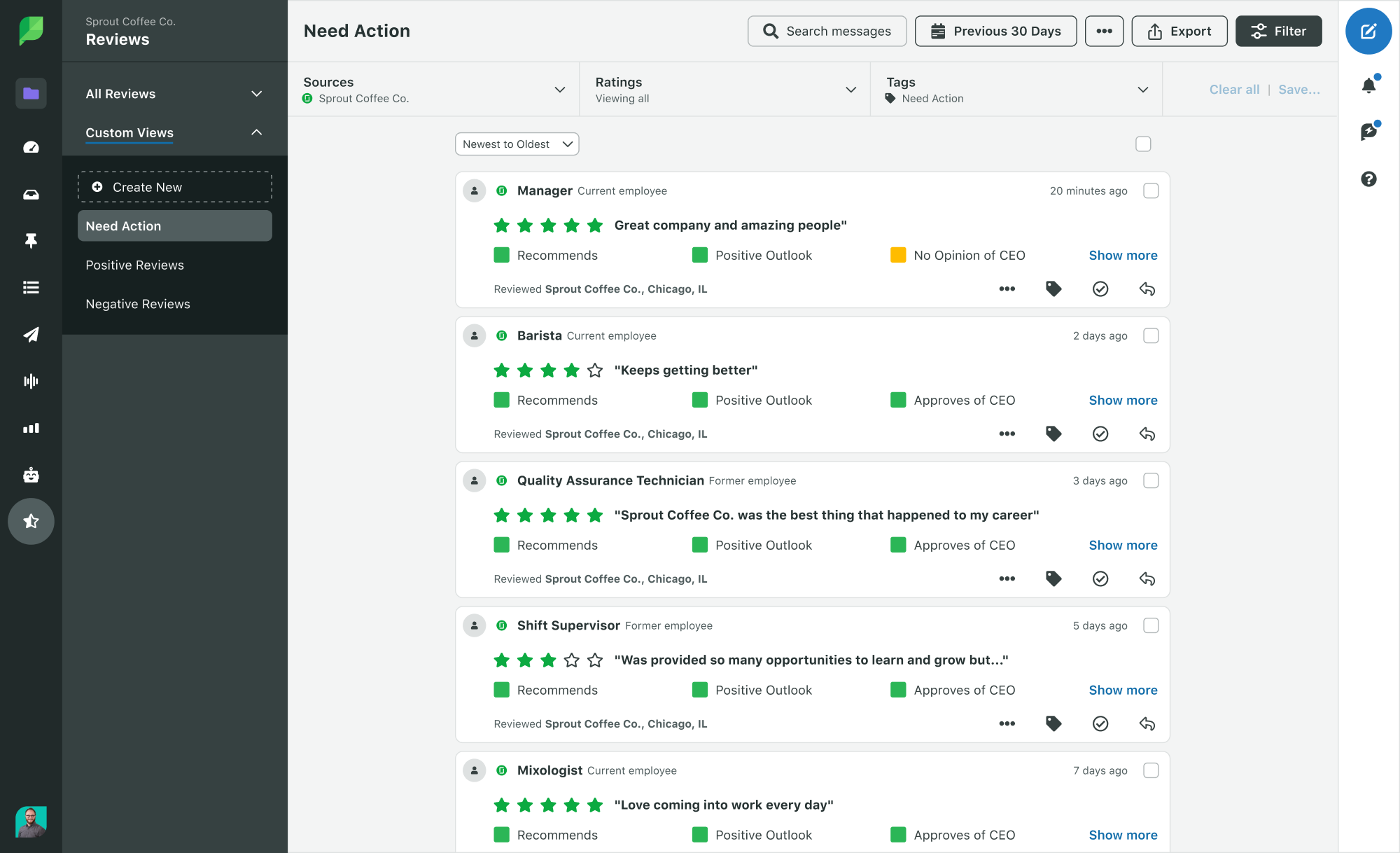1400x853 pixels.
Task: Toggle checkbox on Manager review row
Action: 1151,190
